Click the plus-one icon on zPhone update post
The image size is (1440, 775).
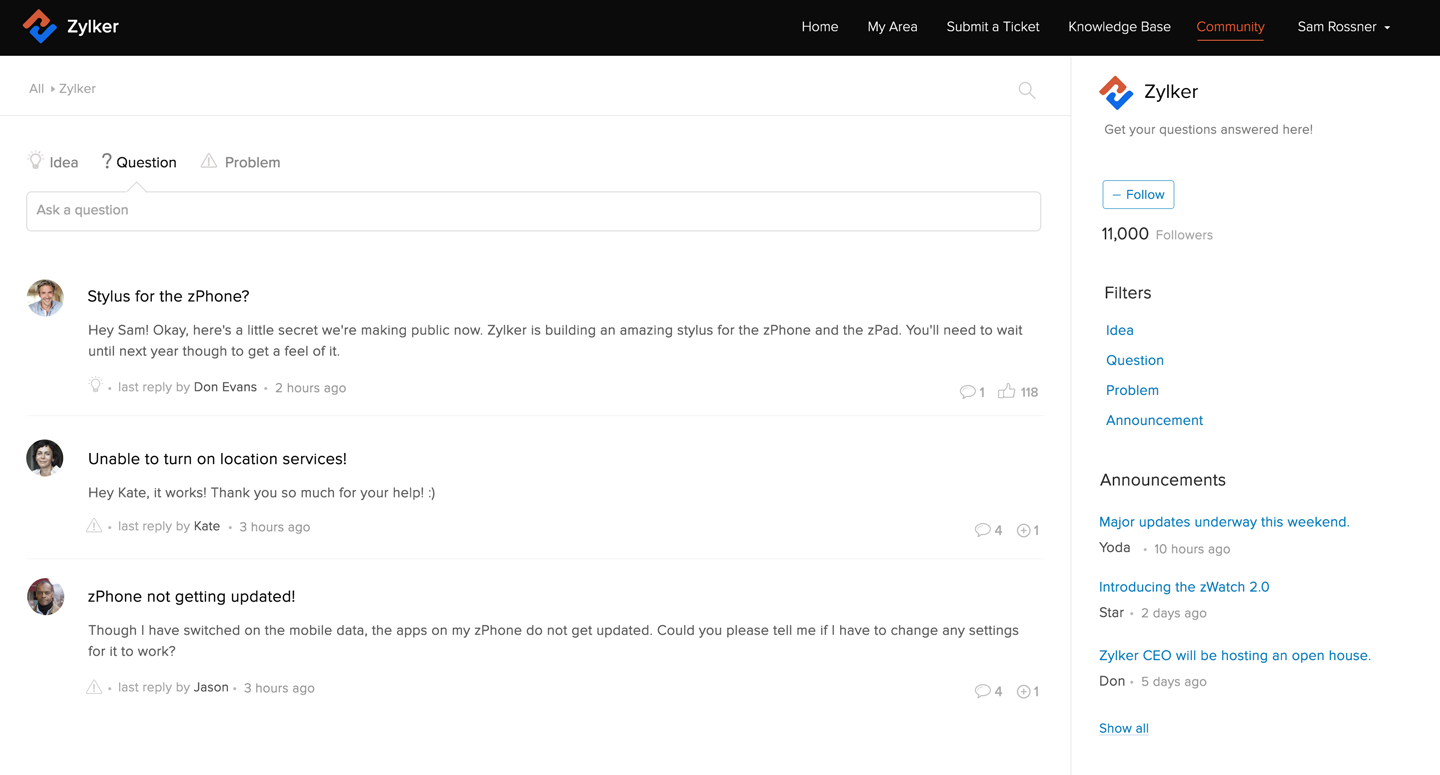1023,691
